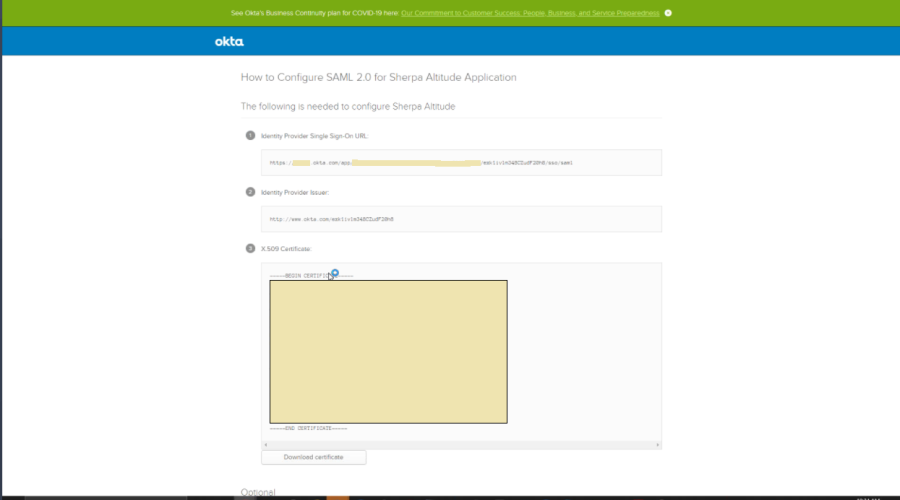The width and height of the screenshot is (900, 500).
Task: Select the Single Sign-On URL text box
Action: coord(461,162)
